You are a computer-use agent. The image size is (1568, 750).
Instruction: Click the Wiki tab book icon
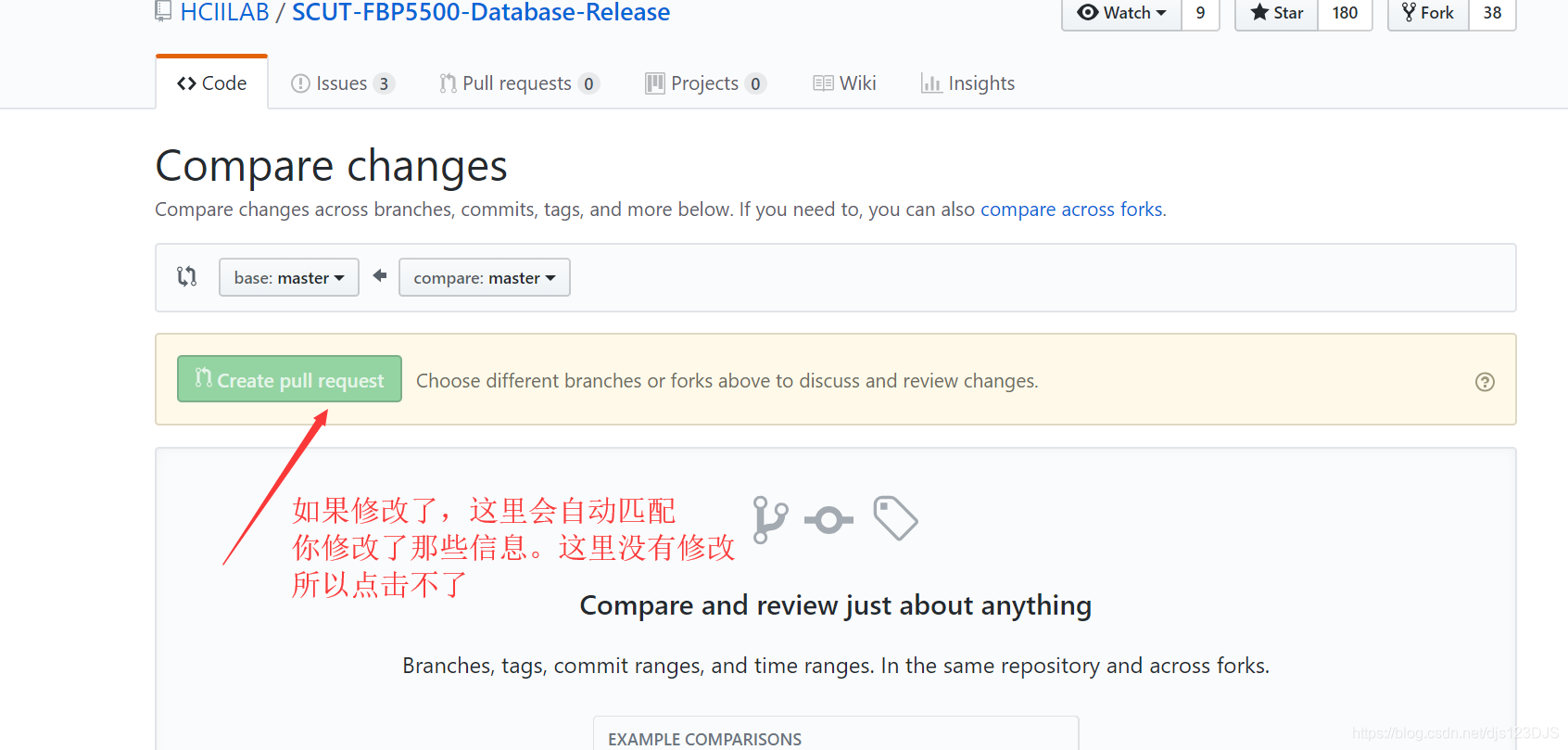click(x=823, y=83)
